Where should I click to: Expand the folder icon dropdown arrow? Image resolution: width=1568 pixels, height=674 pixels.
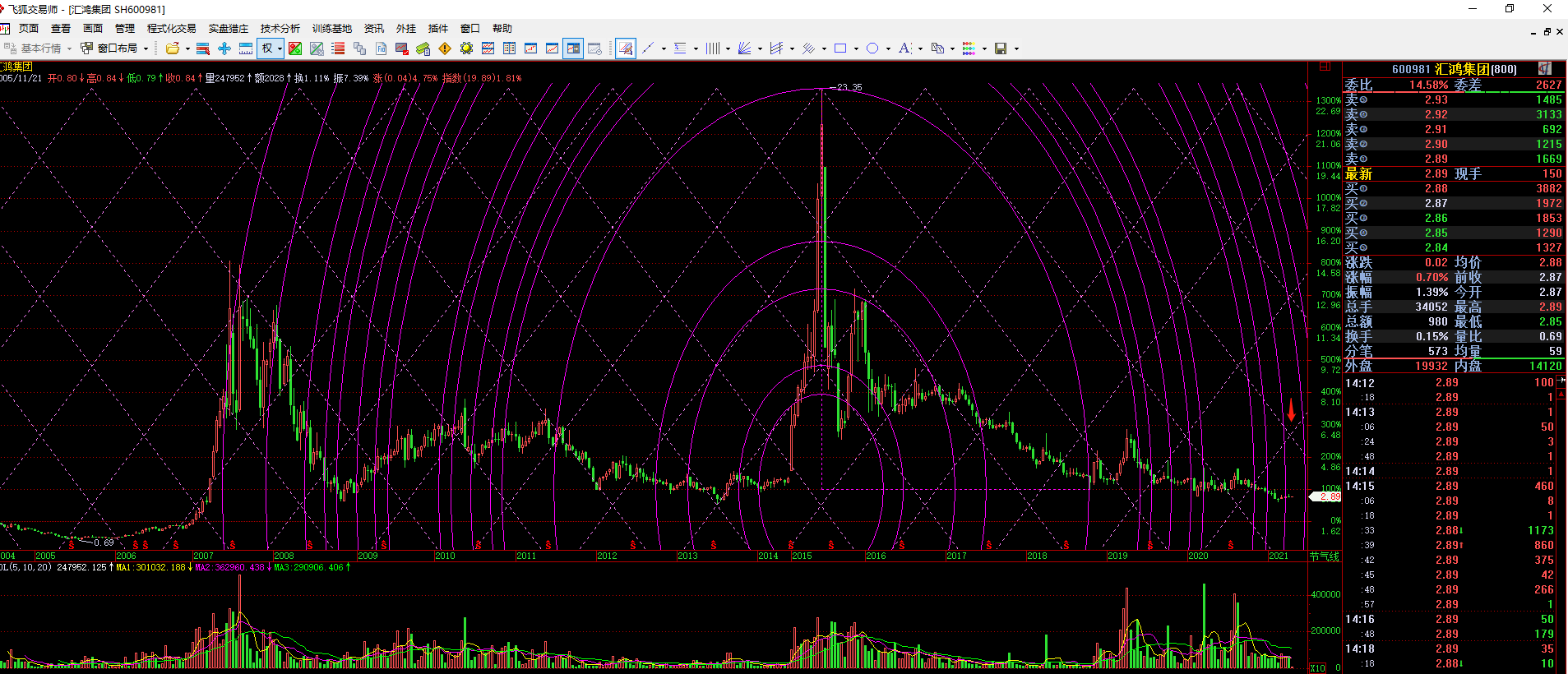pyautogui.click(x=187, y=49)
